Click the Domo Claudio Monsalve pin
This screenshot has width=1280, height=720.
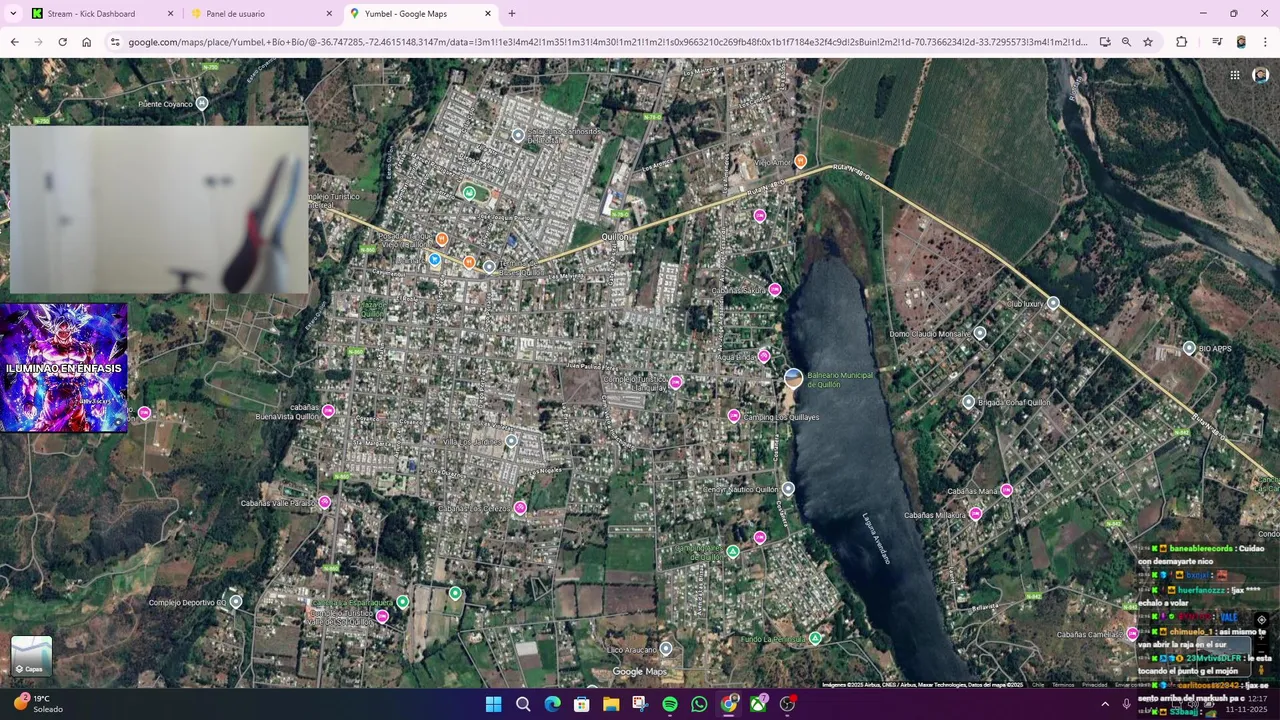[980, 333]
